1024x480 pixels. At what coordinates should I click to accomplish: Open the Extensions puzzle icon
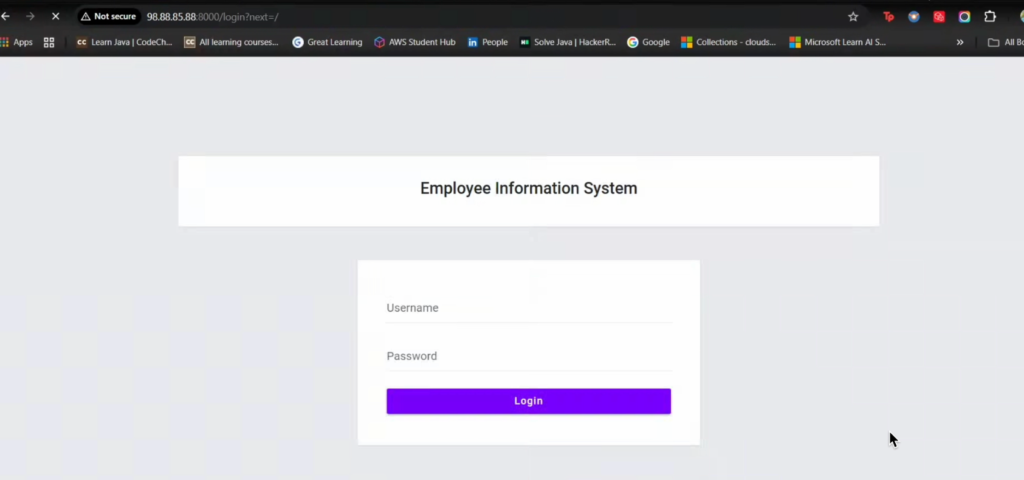point(990,17)
